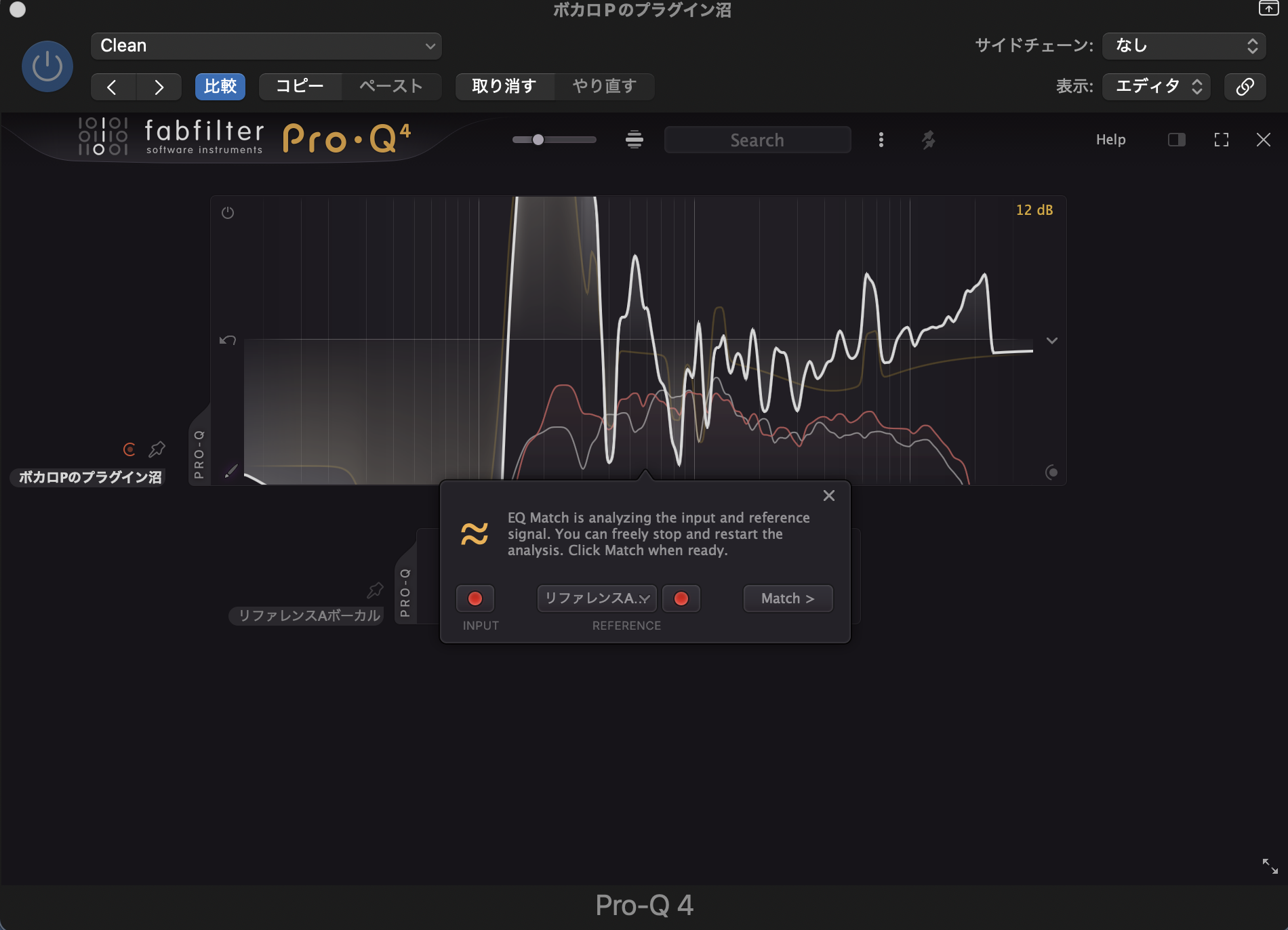Click the orange spectrum icon near ボカロPのプラグイン沼

click(x=129, y=449)
